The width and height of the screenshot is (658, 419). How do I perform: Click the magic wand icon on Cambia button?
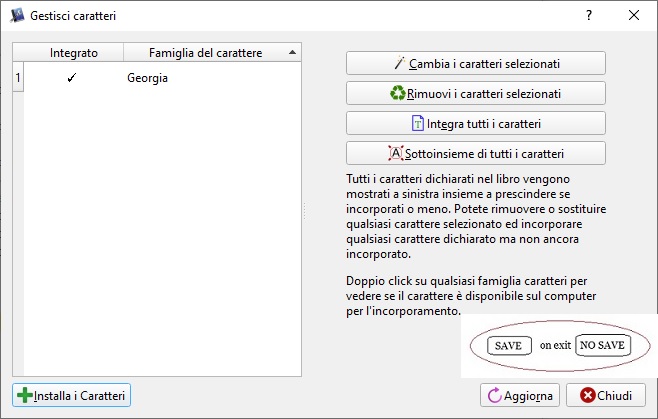[x=400, y=63]
